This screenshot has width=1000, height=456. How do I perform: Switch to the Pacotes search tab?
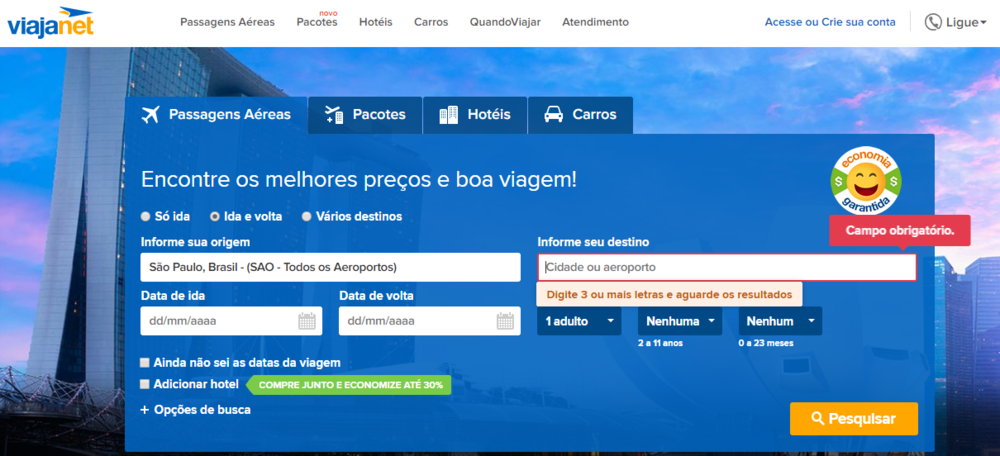click(365, 115)
